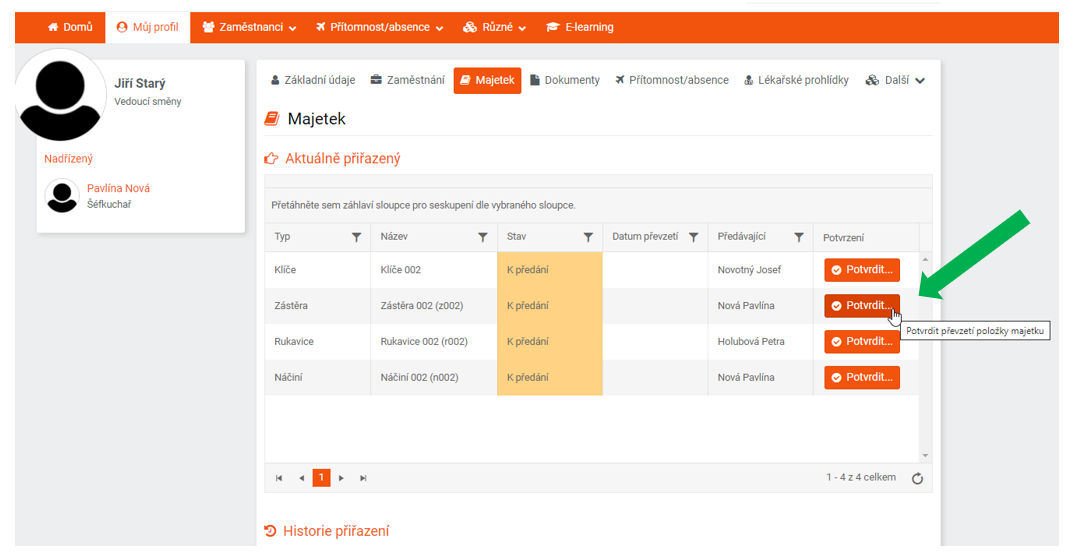Screen dimensions: 1078x557
Task: Expand the Přítomnost/absence top menu
Action: tap(380, 28)
